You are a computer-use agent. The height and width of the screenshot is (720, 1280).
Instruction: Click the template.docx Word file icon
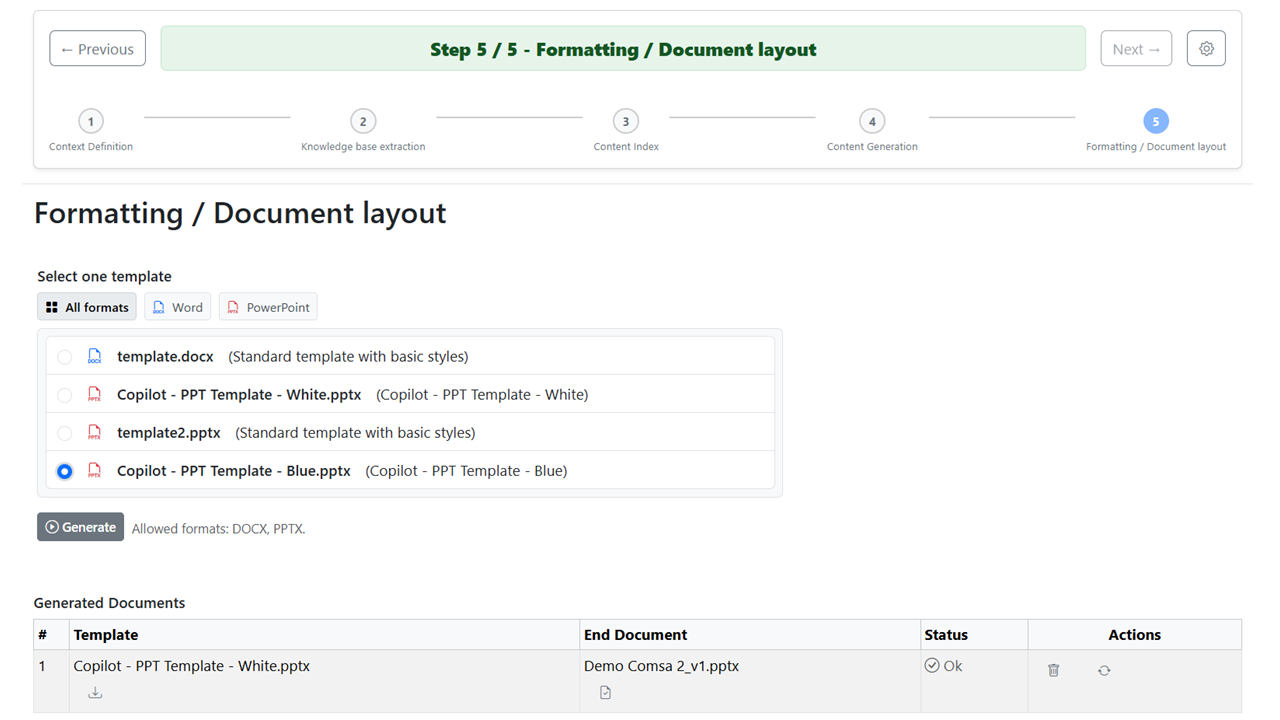[95, 356]
